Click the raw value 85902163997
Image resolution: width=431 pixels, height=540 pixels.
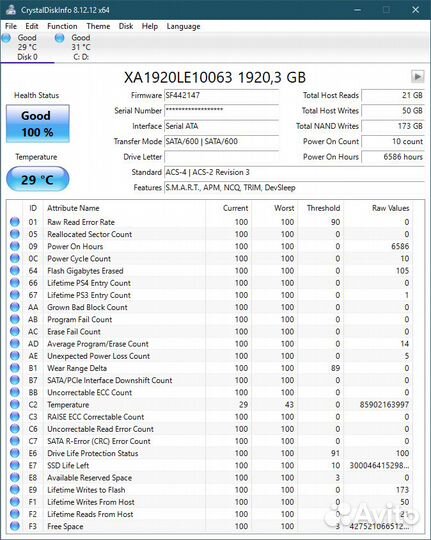pos(384,404)
